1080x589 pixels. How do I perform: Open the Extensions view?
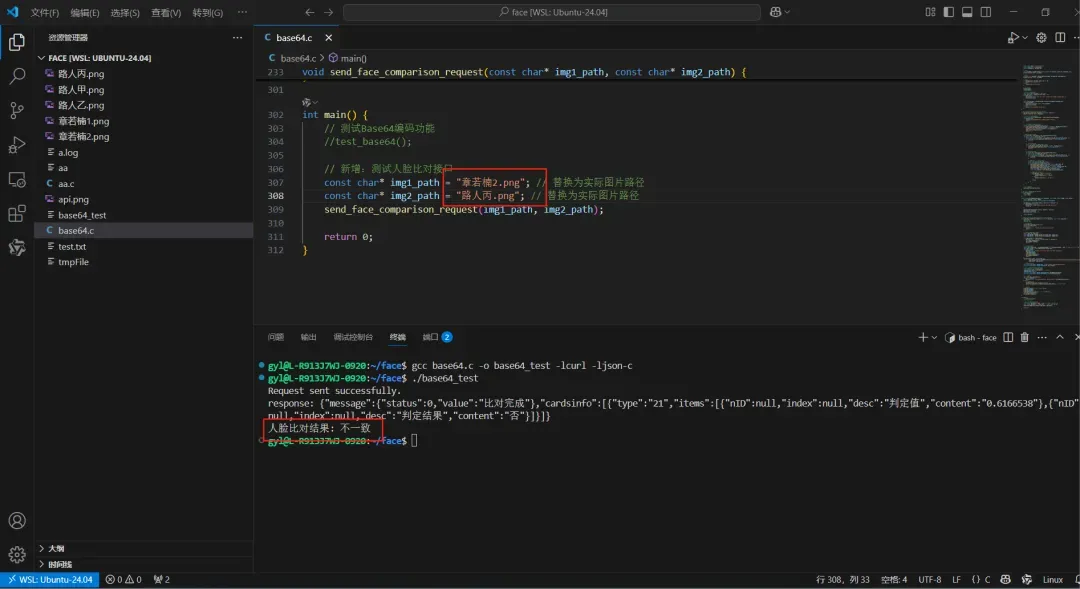pos(17,213)
